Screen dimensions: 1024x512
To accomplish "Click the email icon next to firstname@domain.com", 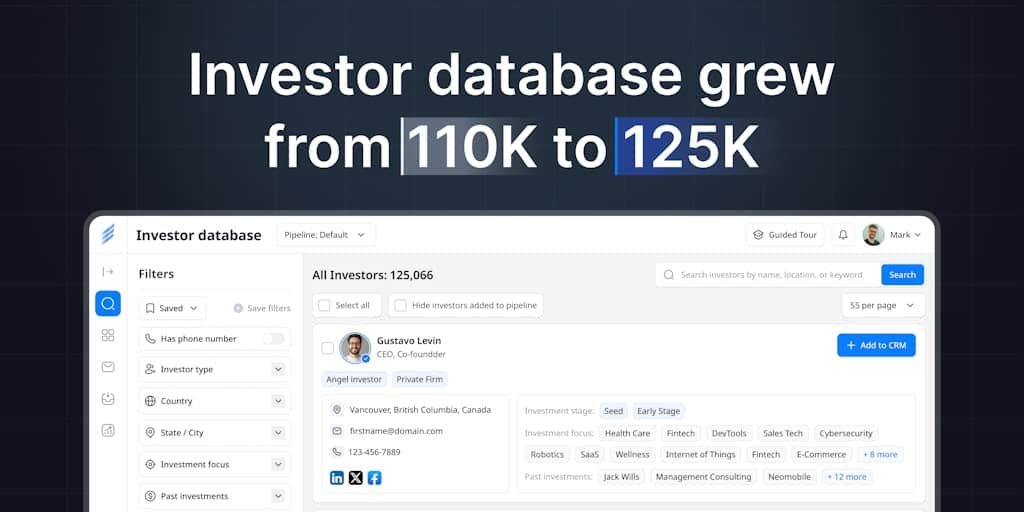I will pyautogui.click(x=337, y=431).
